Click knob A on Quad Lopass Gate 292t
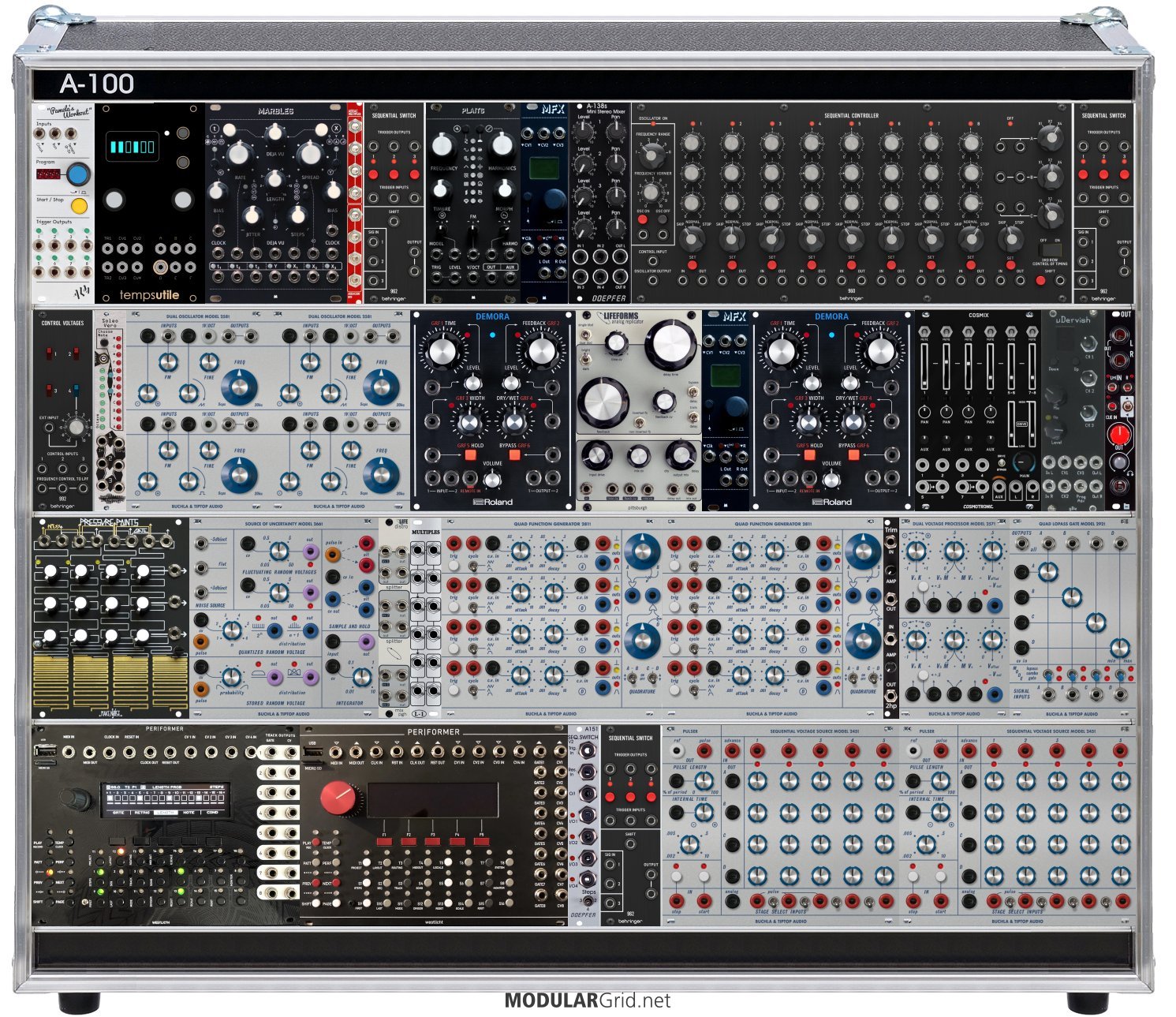Screen dimensions: 1176x1017 point(1047,572)
